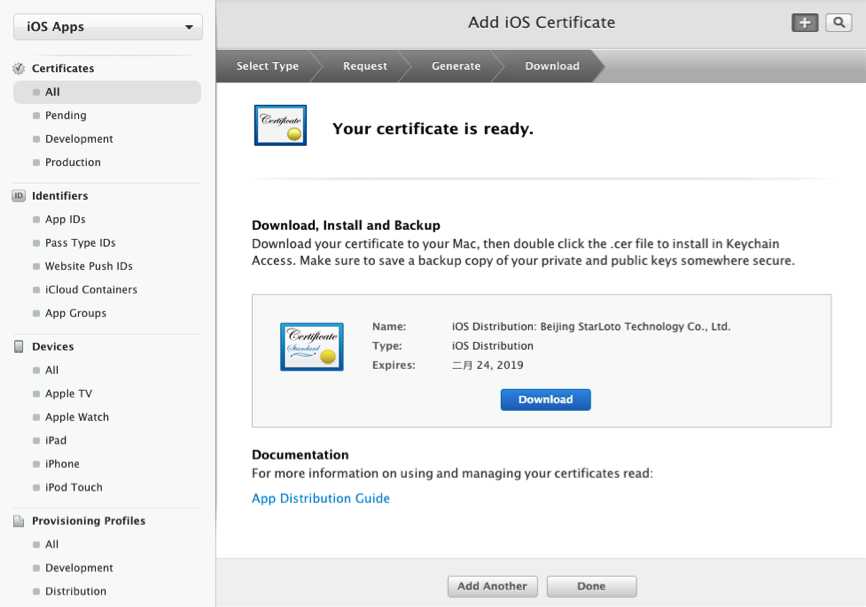Select the Select Type step

pos(267,66)
